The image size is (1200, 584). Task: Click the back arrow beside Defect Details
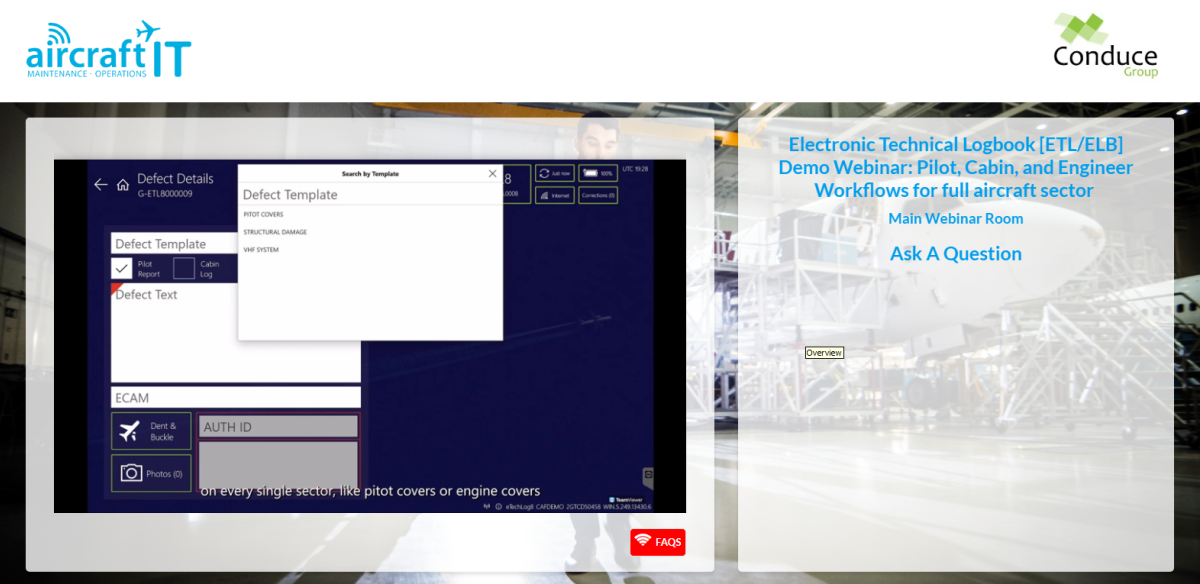pos(100,185)
